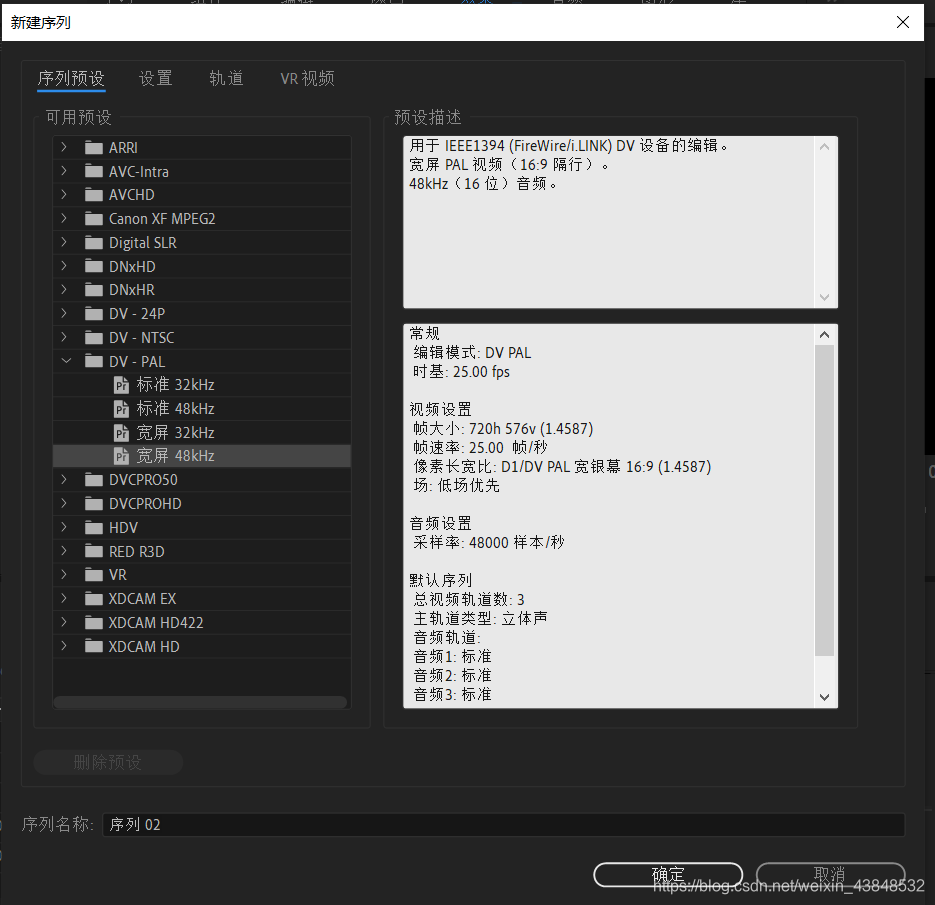This screenshot has width=935, height=905.
Task: Collapse the DV - PAL preset folder
Action: coord(66,361)
